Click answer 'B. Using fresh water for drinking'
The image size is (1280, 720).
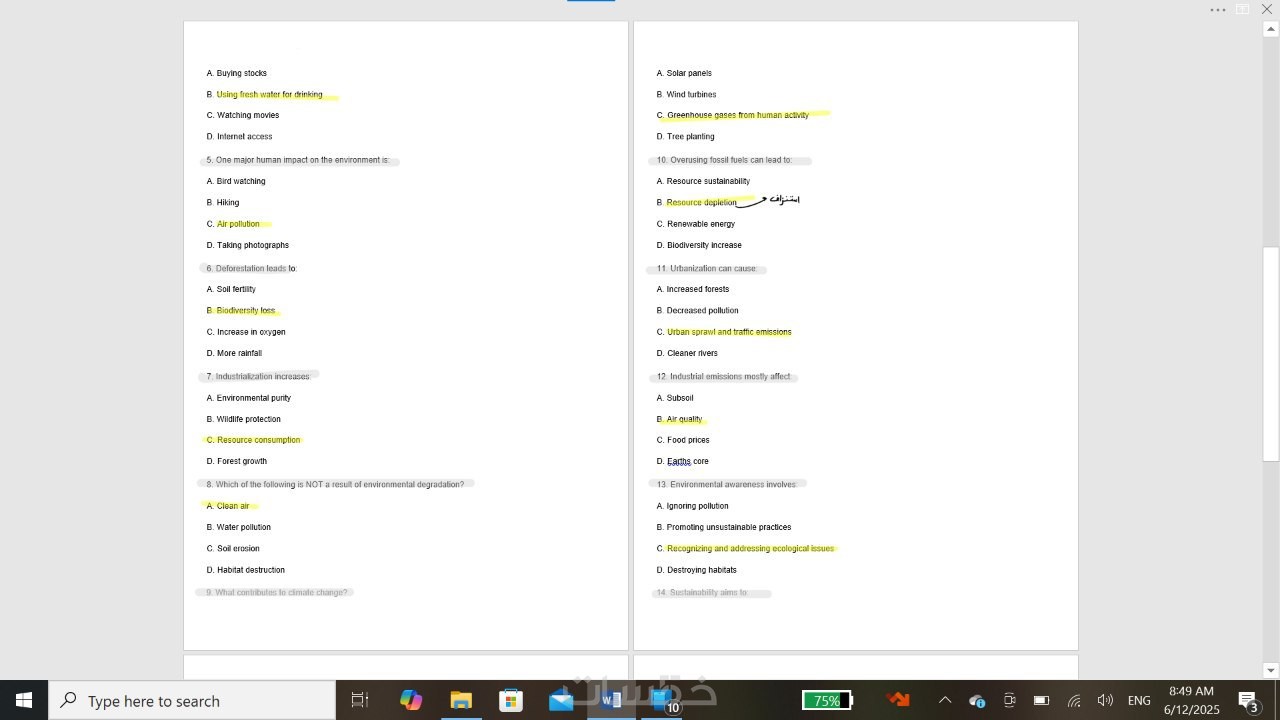265,94
